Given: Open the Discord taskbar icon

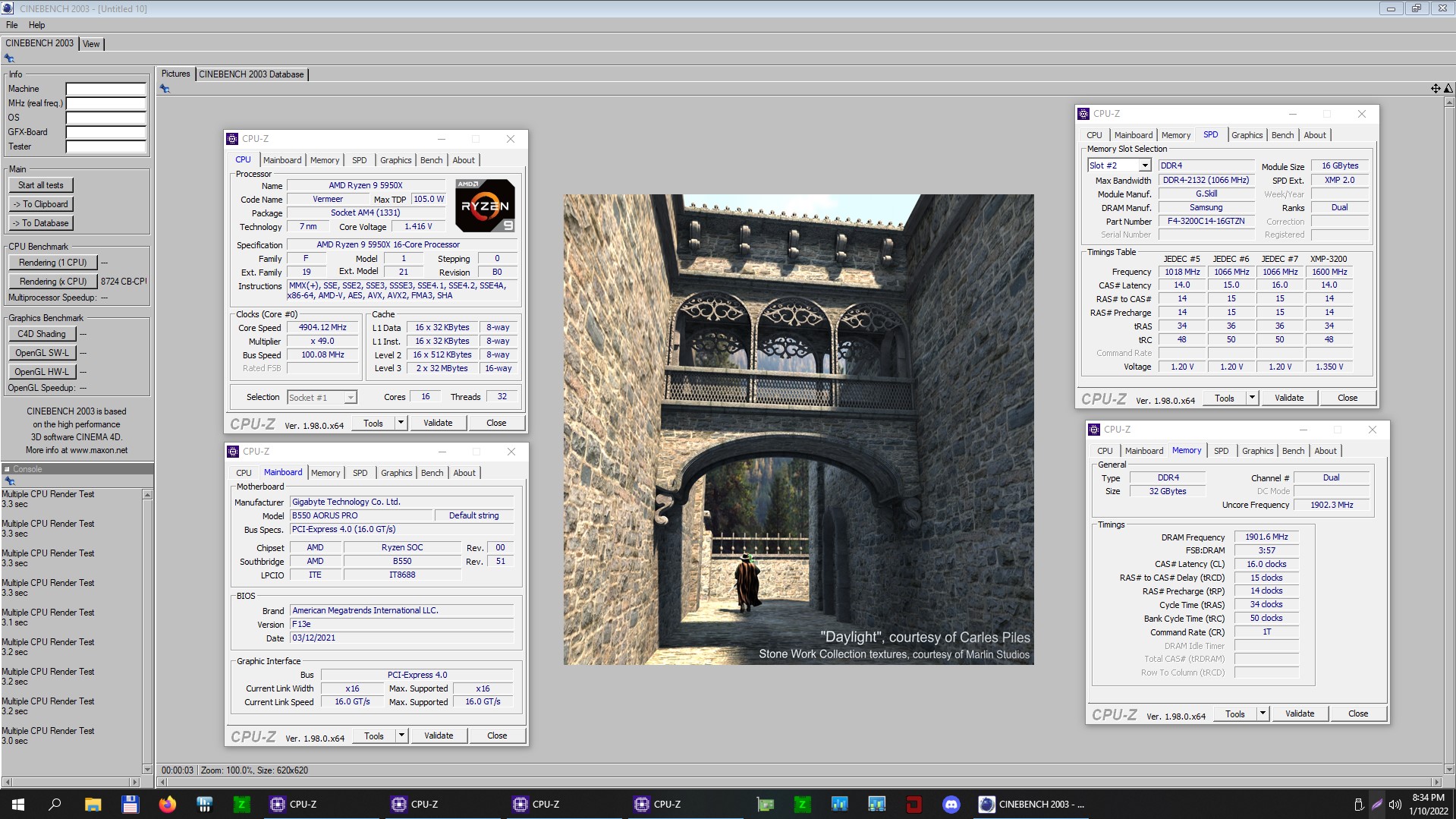Looking at the screenshot, I should click(x=951, y=804).
